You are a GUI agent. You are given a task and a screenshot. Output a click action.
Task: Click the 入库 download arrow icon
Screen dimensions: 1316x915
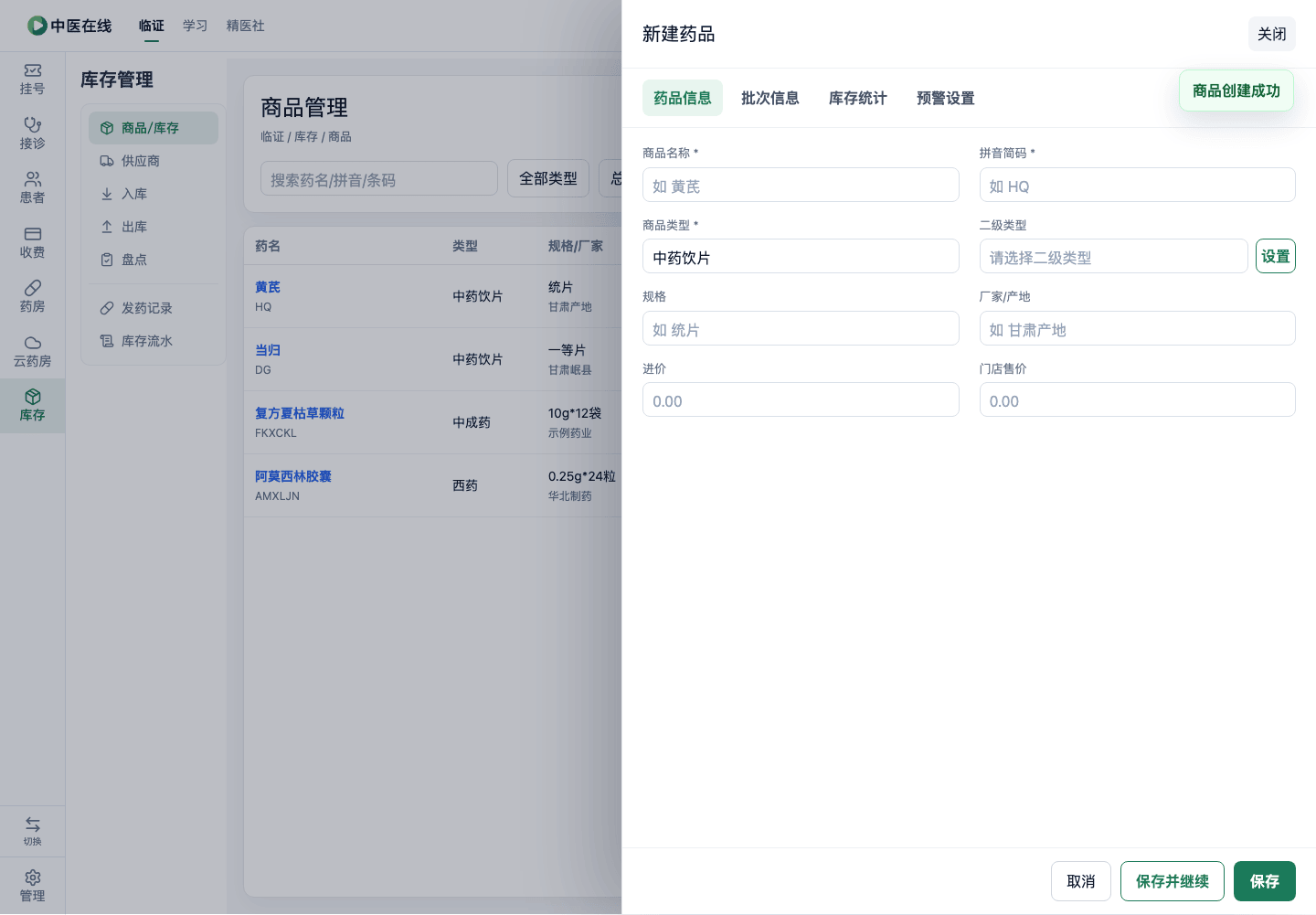(107, 194)
